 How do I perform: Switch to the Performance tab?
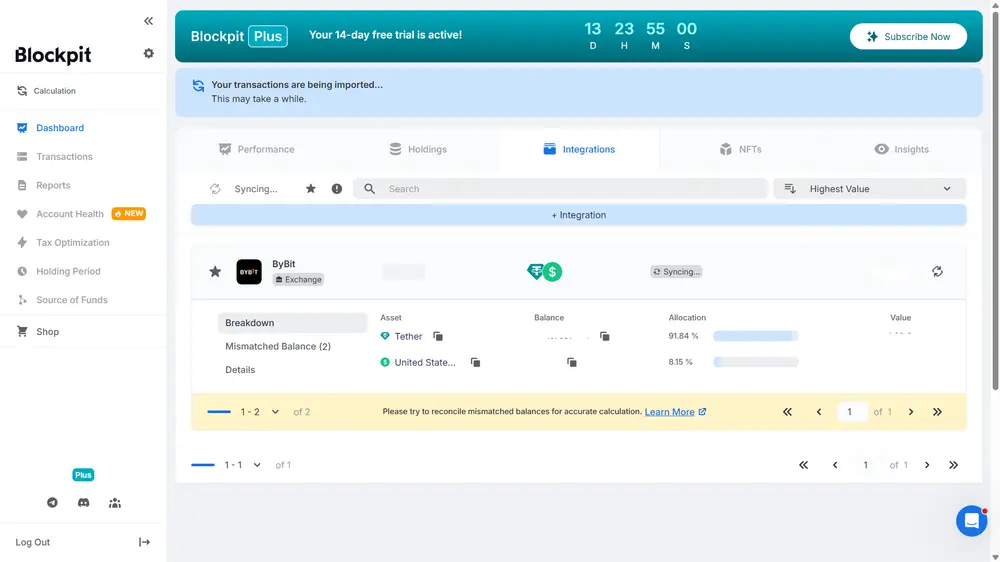pos(256,149)
